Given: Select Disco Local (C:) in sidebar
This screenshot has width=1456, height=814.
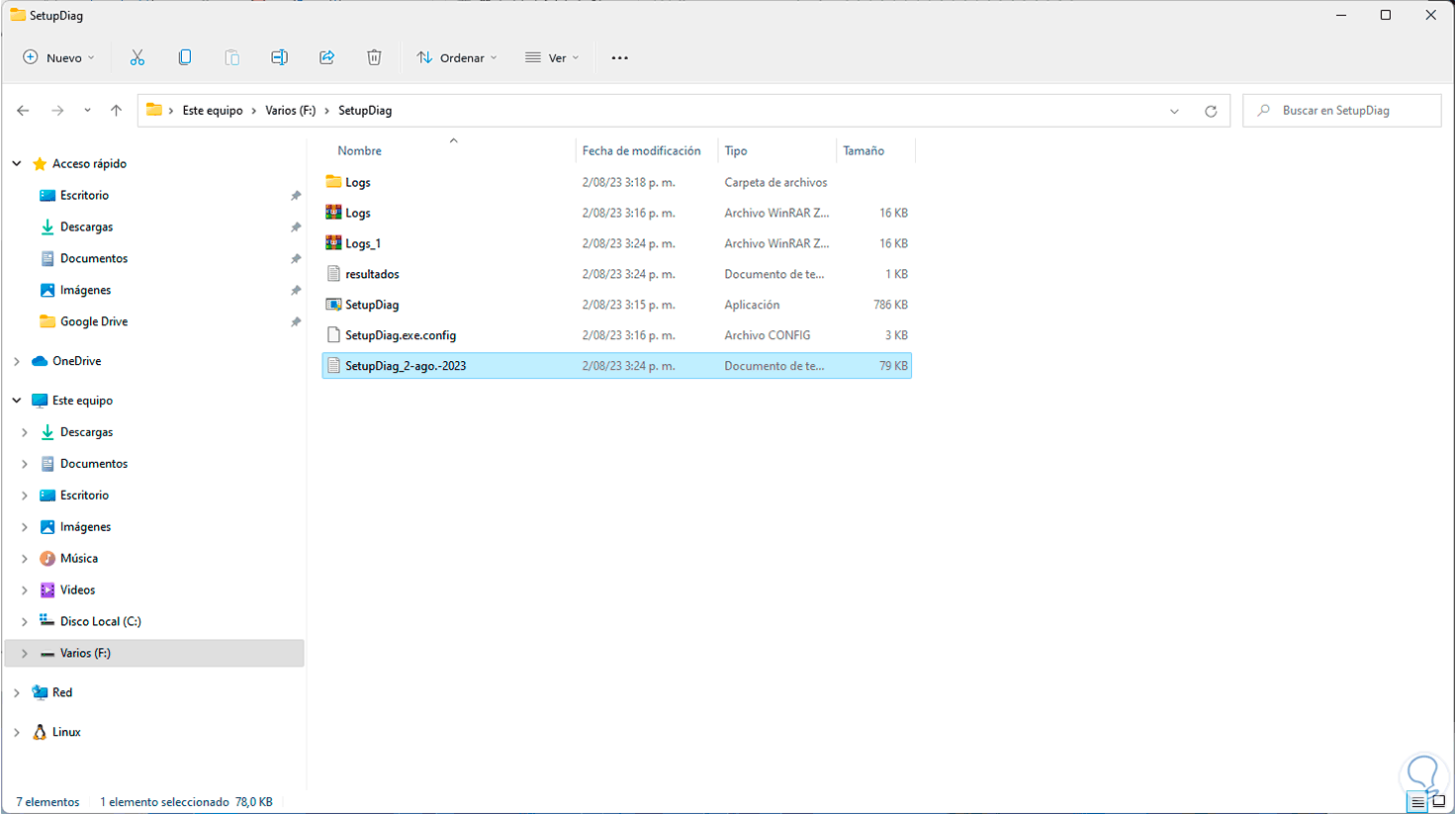Looking at the screenshot, I should point(101,622).
